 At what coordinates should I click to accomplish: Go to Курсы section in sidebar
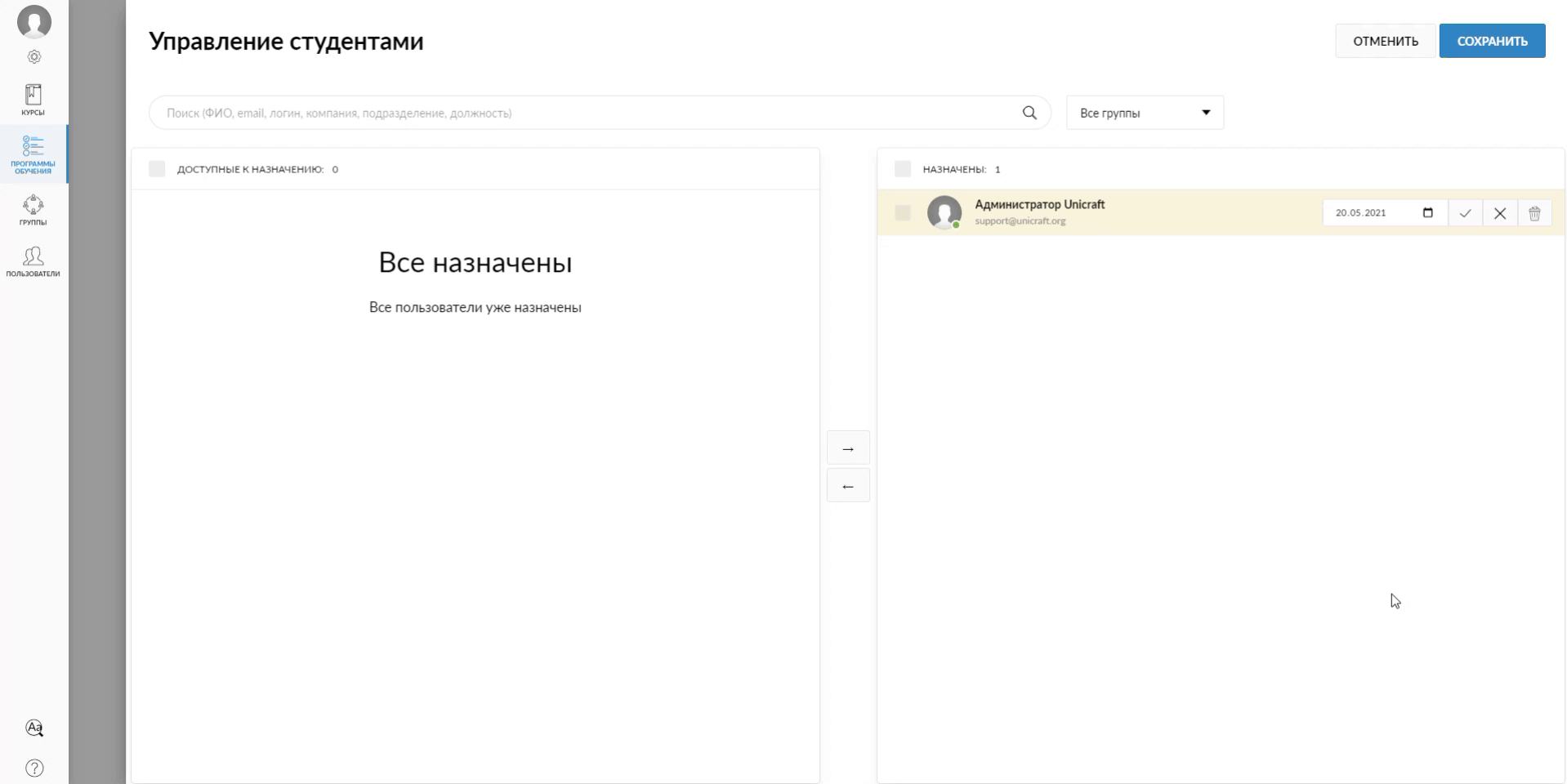point(33,100)
